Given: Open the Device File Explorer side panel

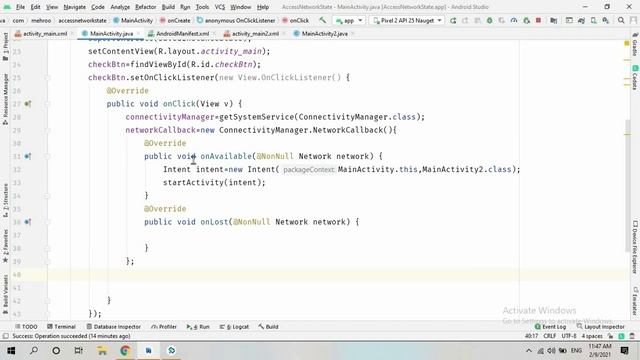Looking at the screenshot, I should click(635, 248).
